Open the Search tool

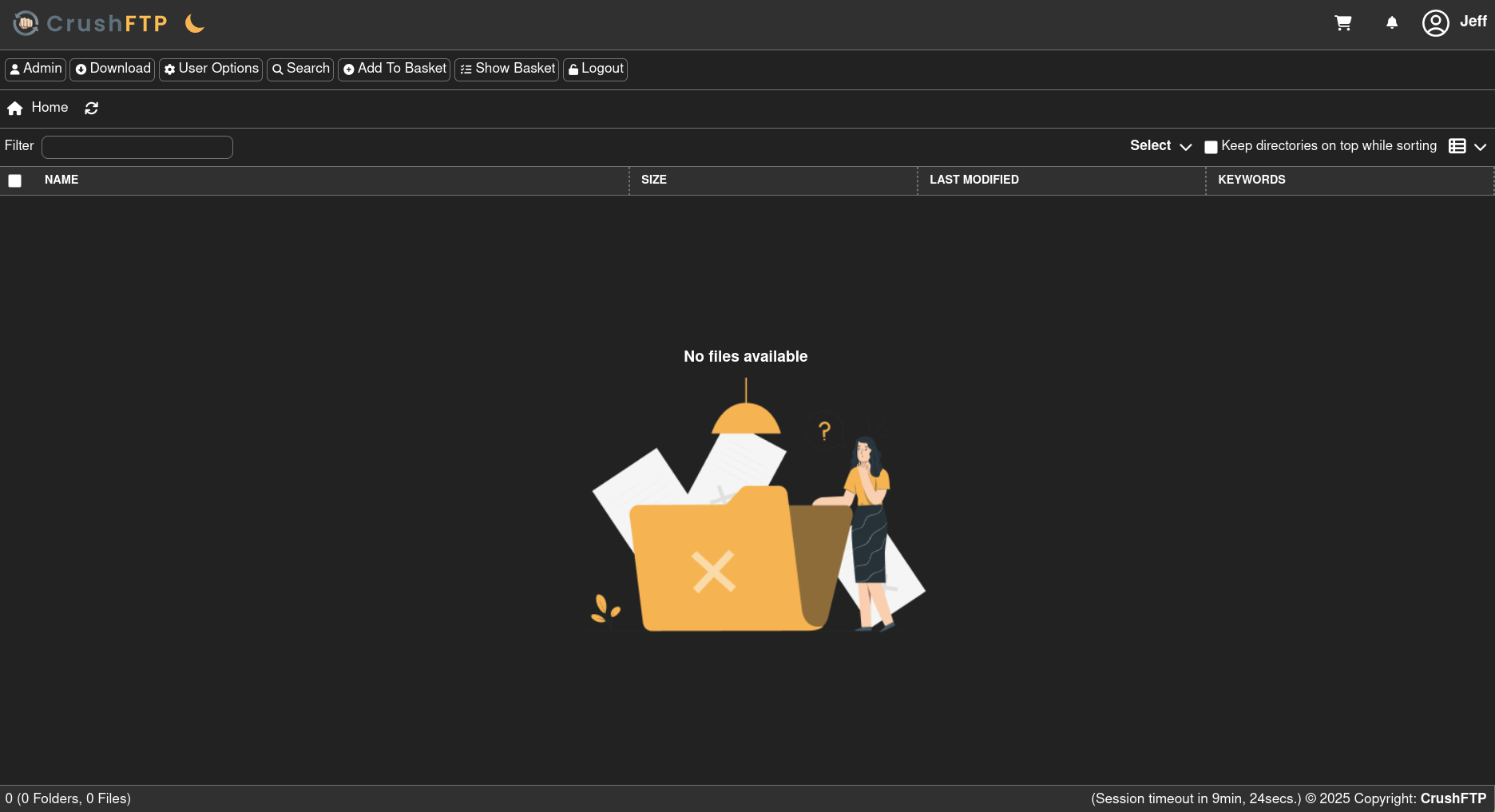point(300,69)
